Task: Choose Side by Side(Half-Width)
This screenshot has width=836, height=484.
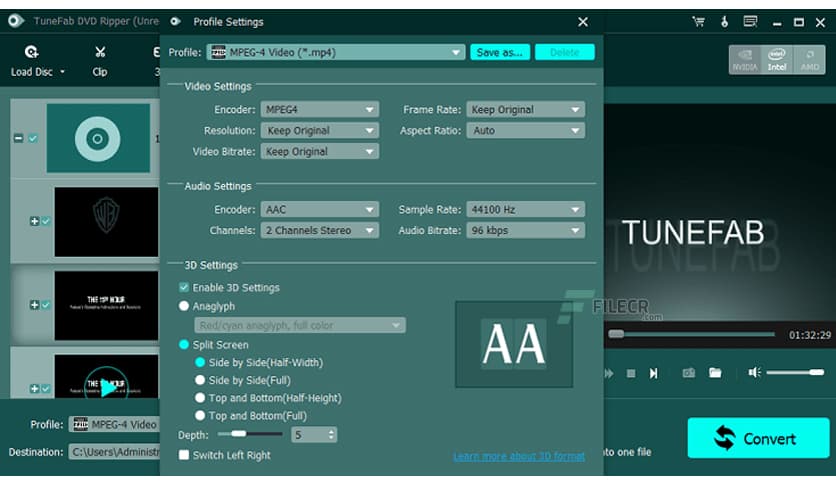Action: click(200, 362)
